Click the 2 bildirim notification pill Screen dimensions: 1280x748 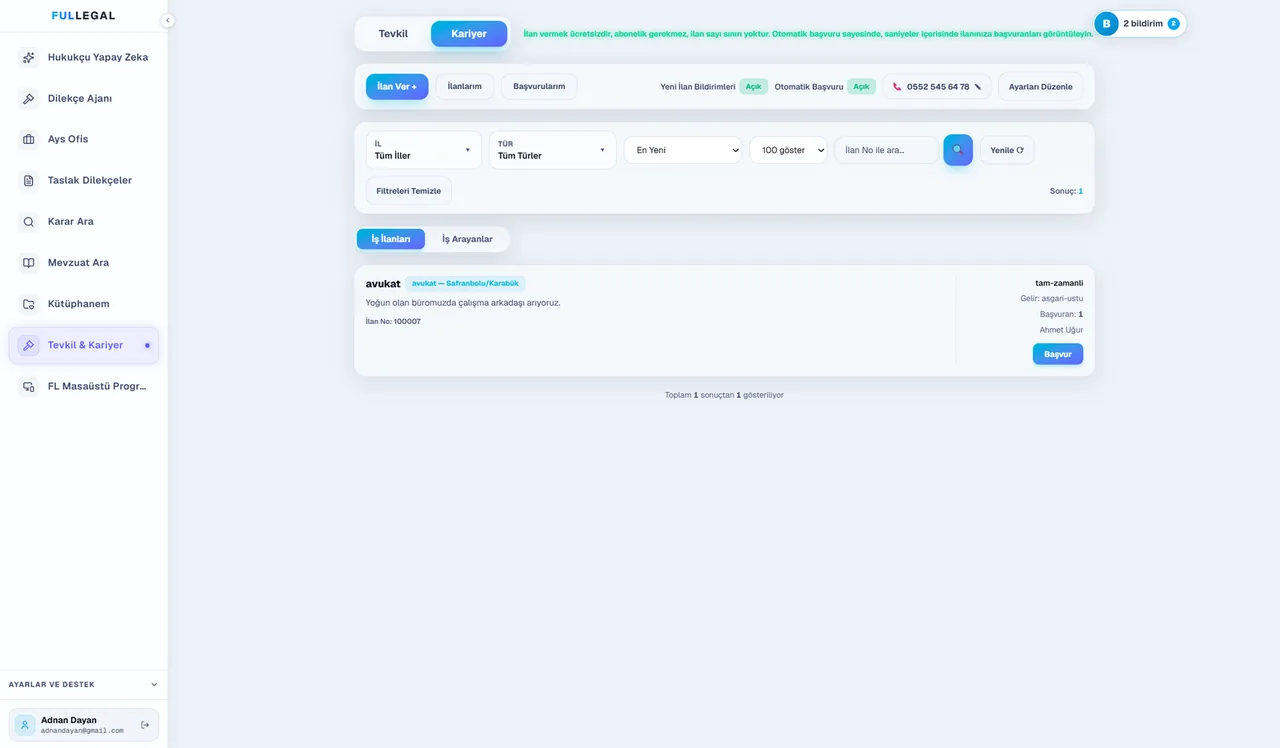click(1141, 23)
